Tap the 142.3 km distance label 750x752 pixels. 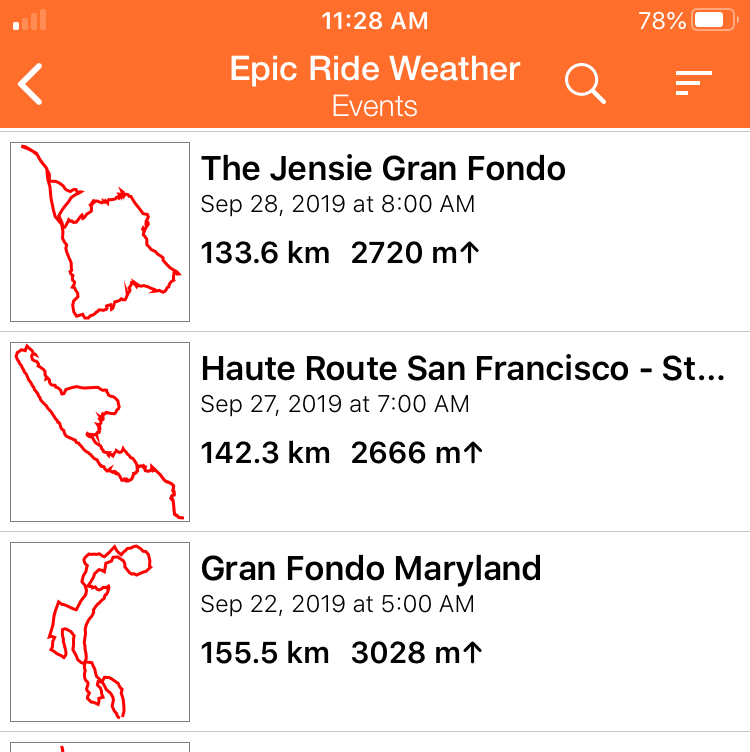(x=266, y=453)
